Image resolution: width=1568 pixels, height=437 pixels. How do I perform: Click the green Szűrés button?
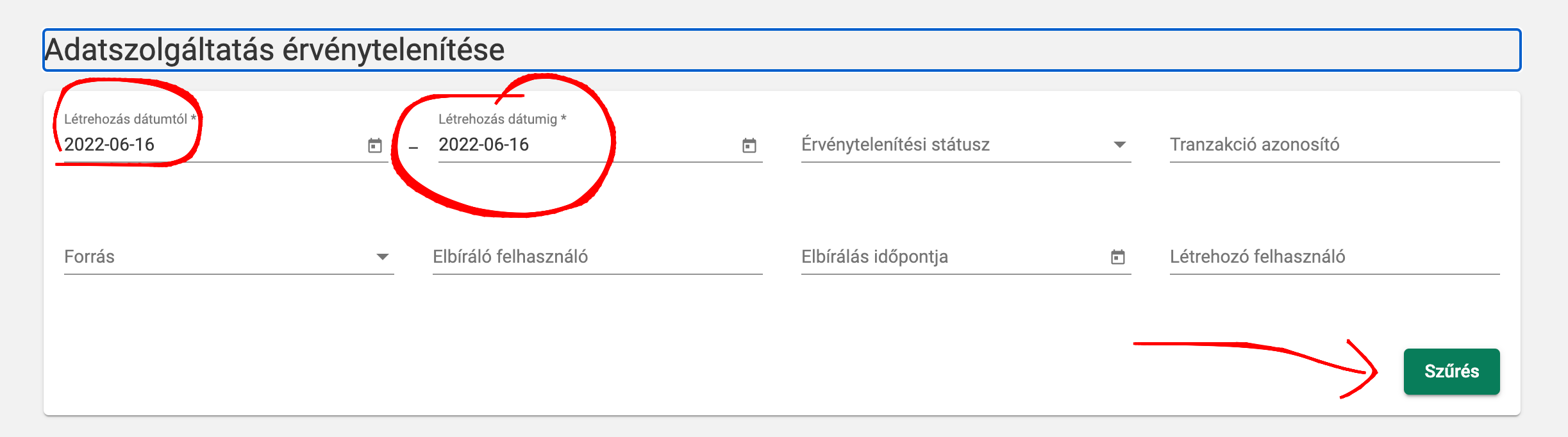(1451, 372)
